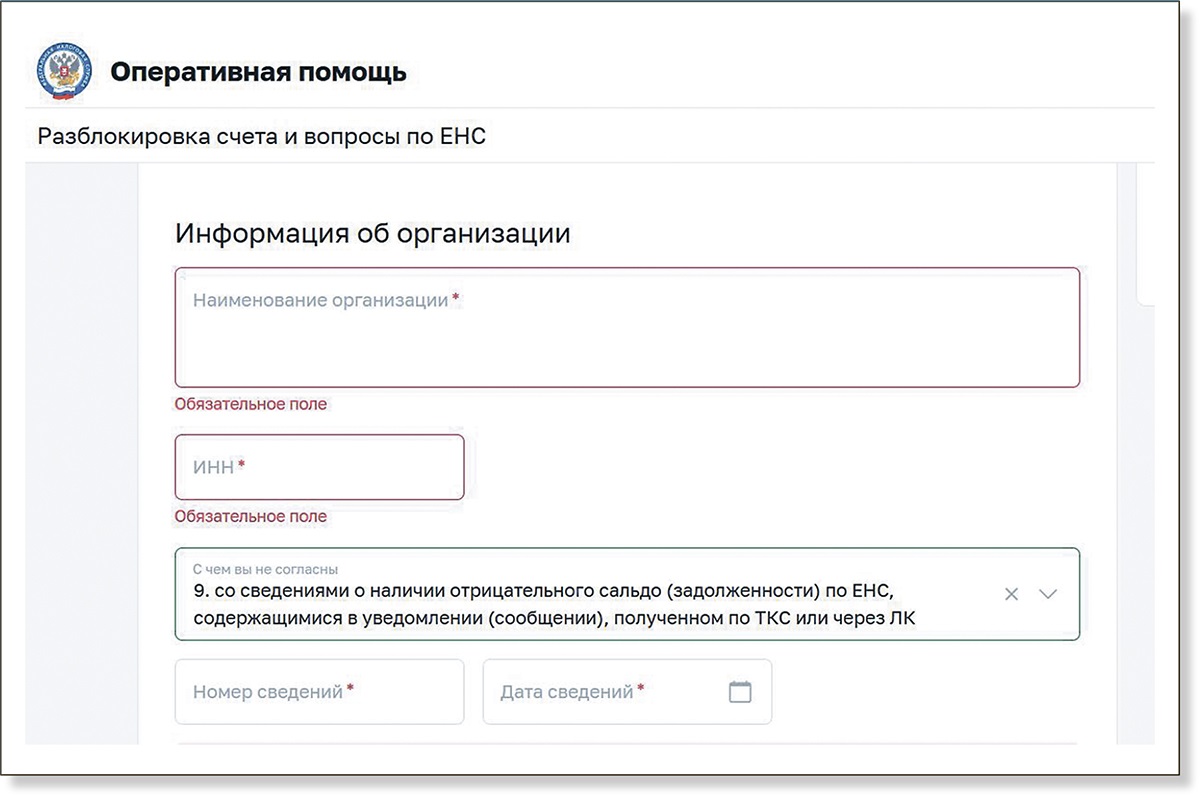Click the red asterisk beside "Наименование организации"
The image size is (1200, 796).
click(456, 299)
